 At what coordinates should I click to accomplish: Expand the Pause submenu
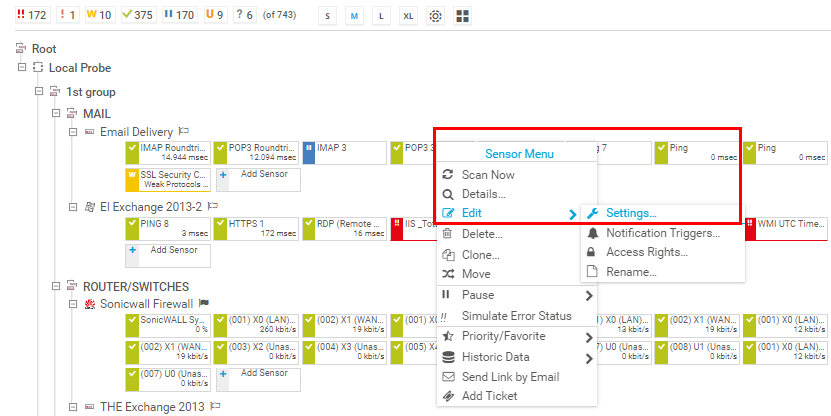pos(589,296)
